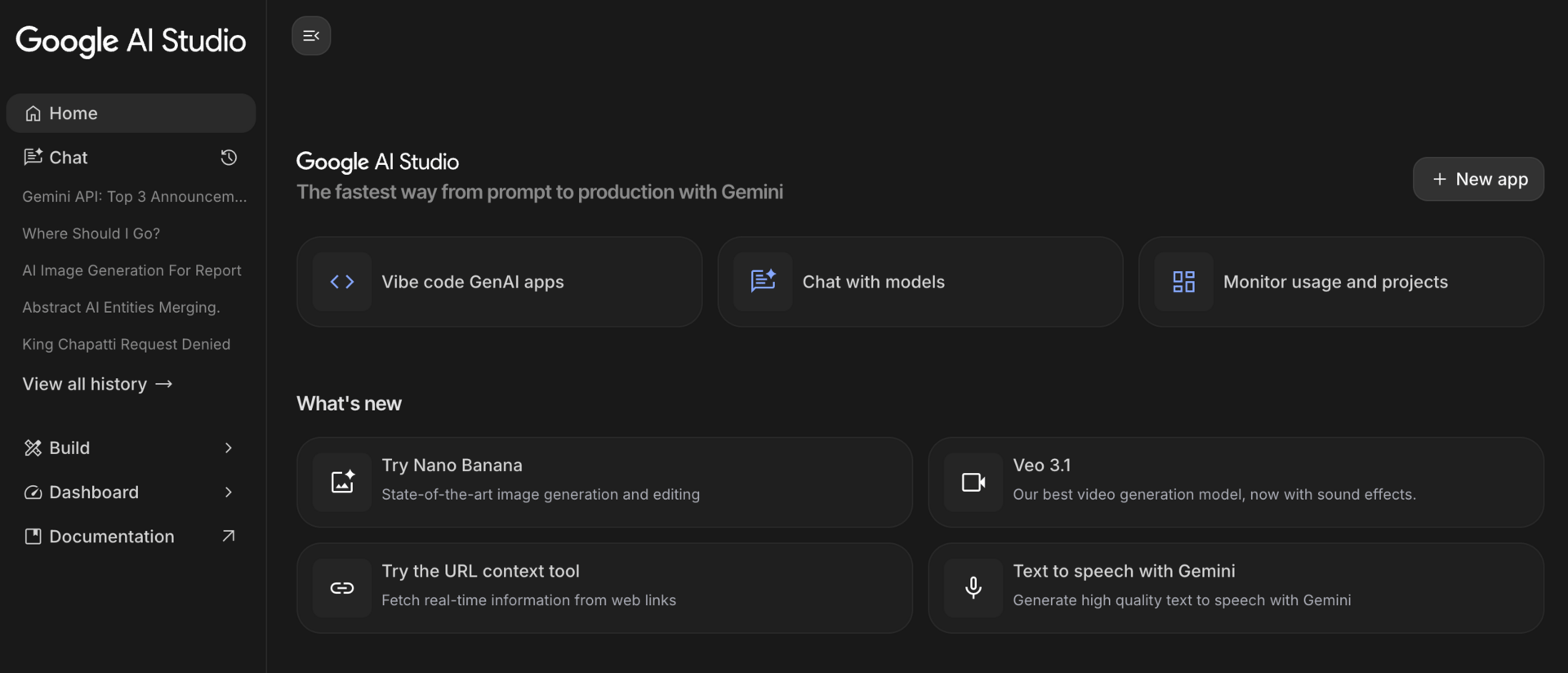Viewport: 1568px width, 673px height.
Task: Click the Nano Banana image icon
Action: click(x=342, y=482)
